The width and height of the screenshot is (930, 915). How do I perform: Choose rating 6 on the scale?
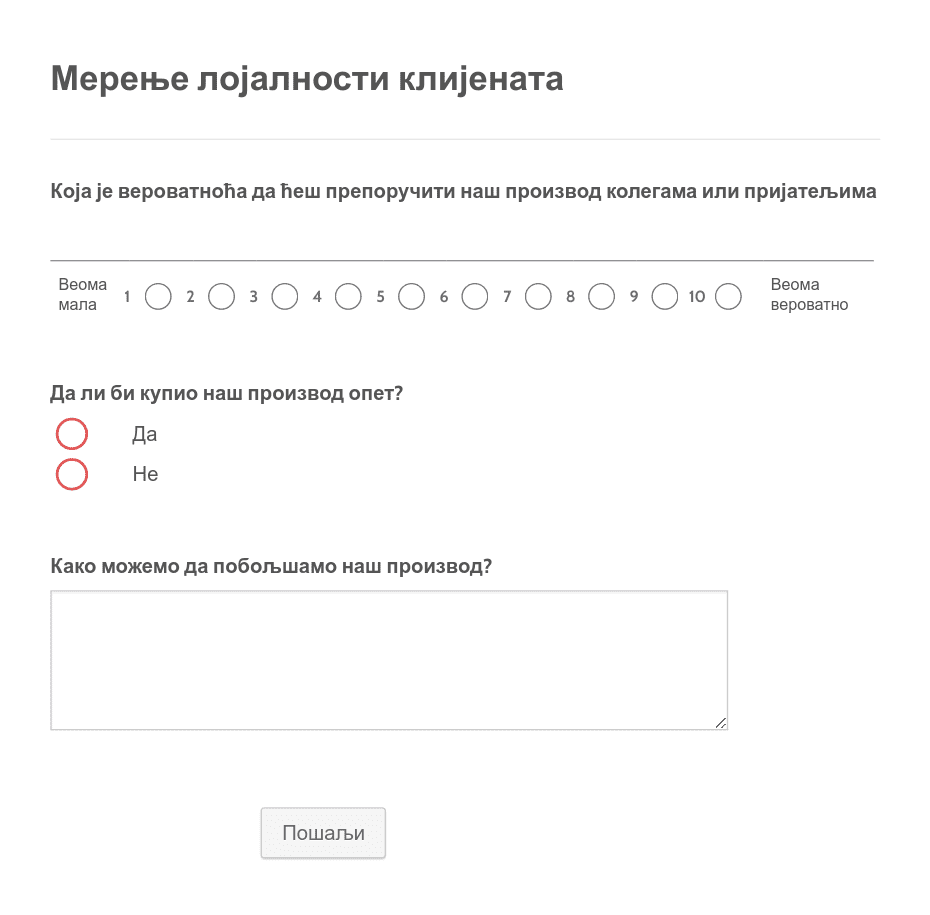[474, 297]
